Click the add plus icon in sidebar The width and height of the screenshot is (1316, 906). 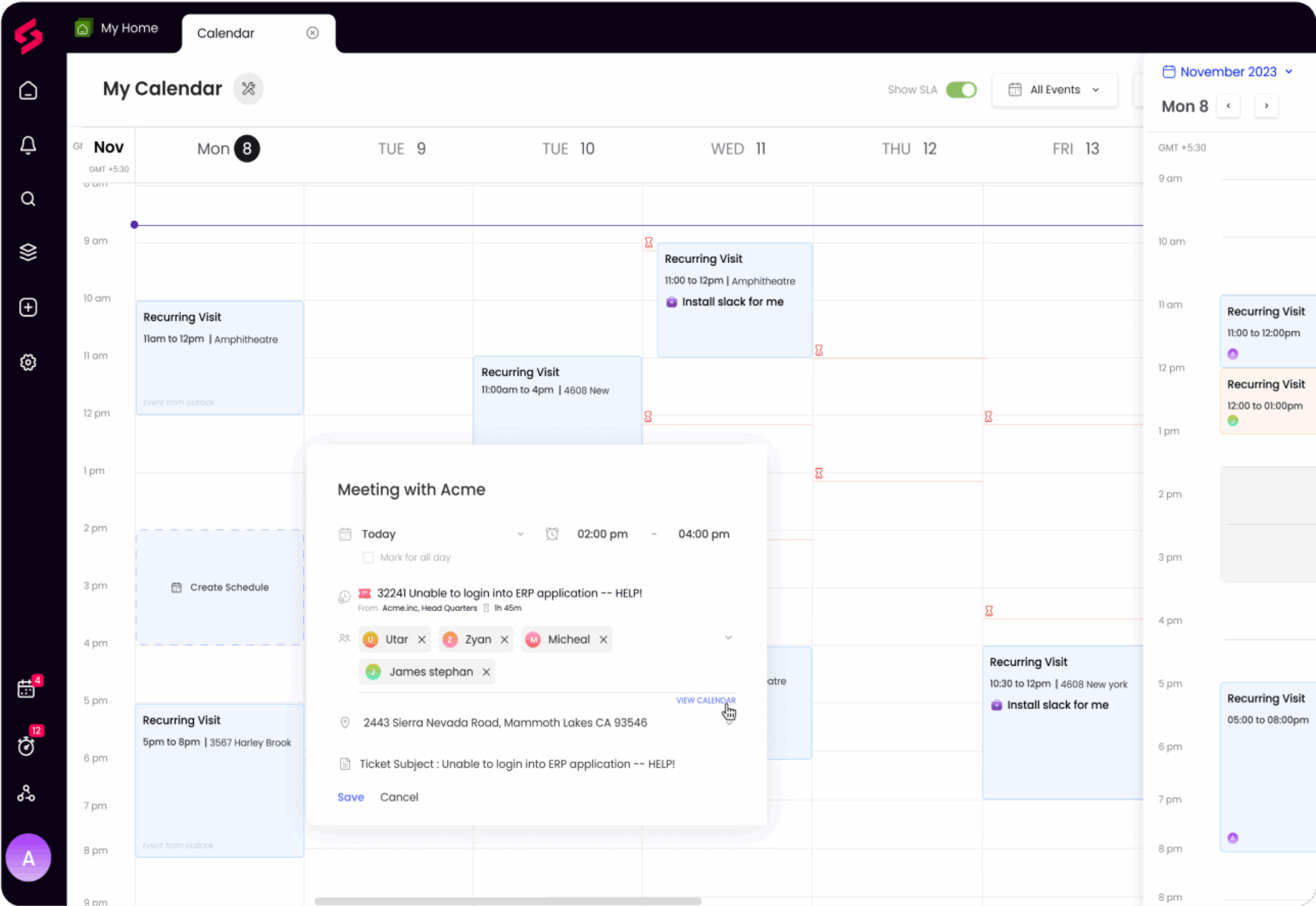[x=28, y=307]
